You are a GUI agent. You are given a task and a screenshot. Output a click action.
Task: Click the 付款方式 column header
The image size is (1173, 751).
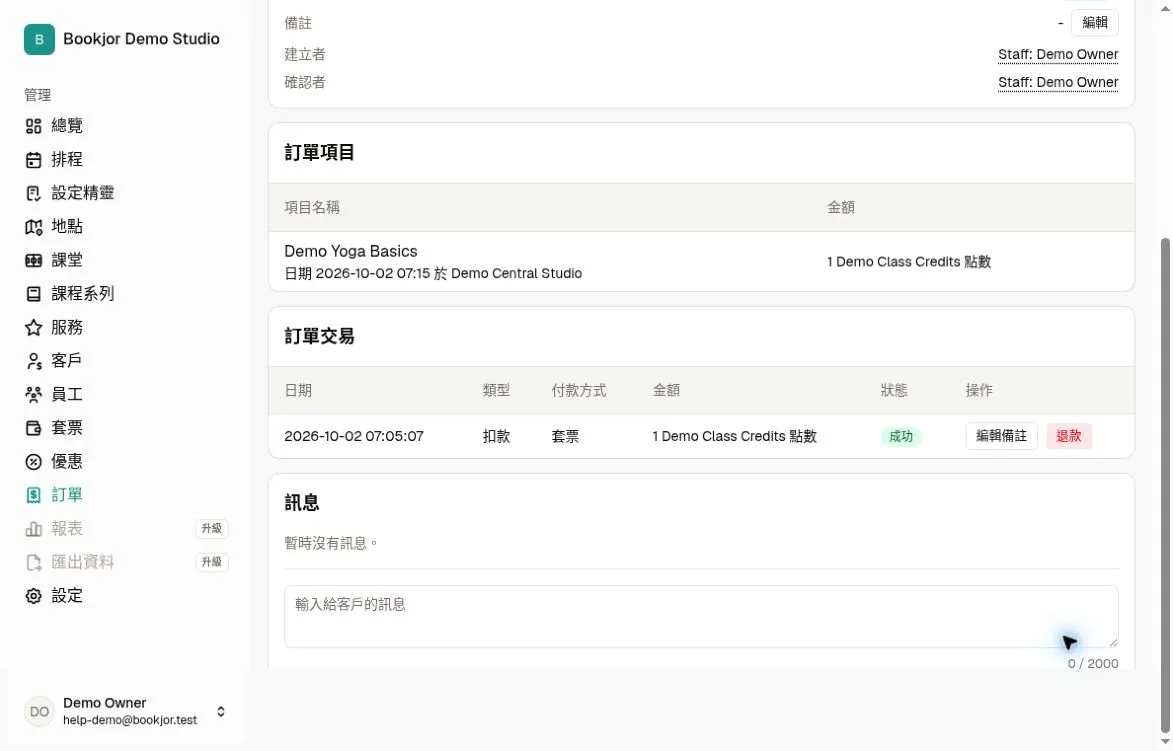pyautogui.click(x=578, y=390)
